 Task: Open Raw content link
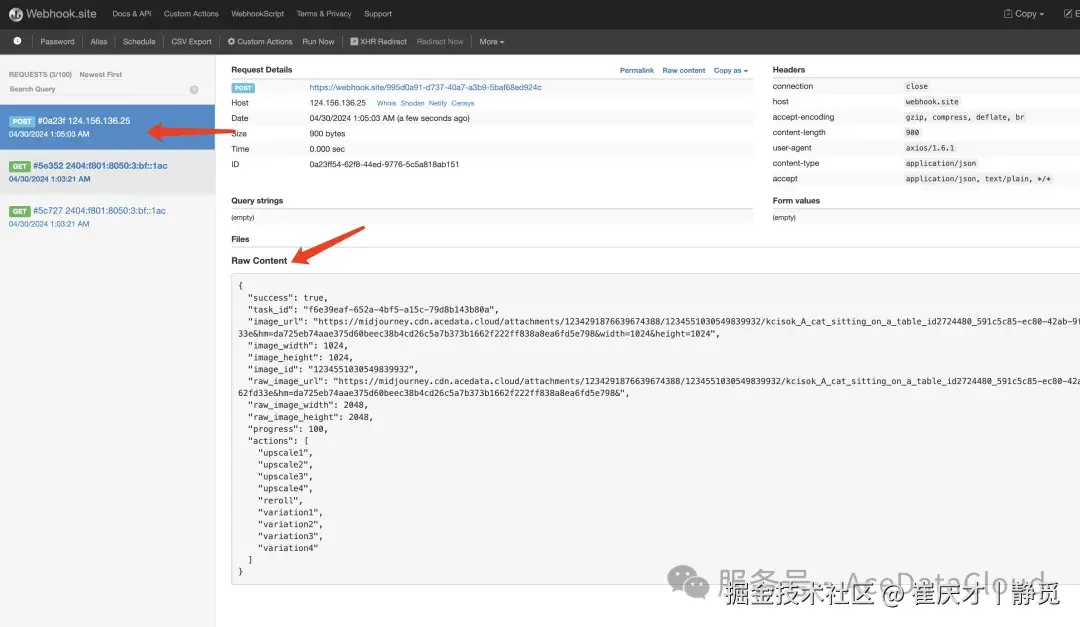[x=683, y=70]
